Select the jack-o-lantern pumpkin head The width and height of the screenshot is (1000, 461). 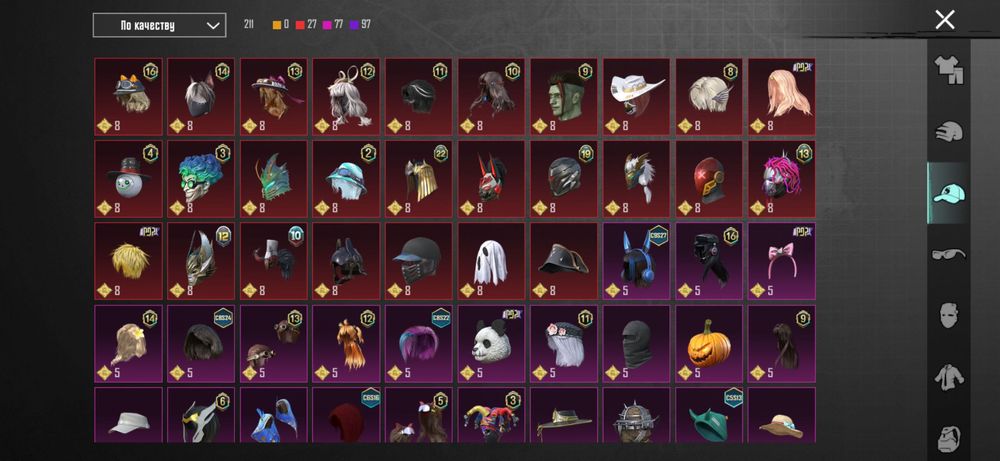click(x=709, y=344)
